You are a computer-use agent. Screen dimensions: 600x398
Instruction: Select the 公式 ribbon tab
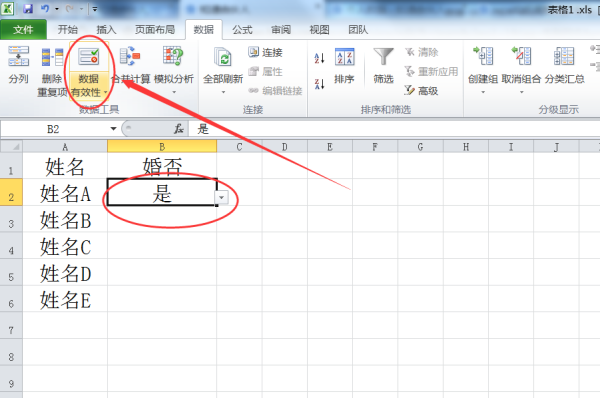point(242,29)
